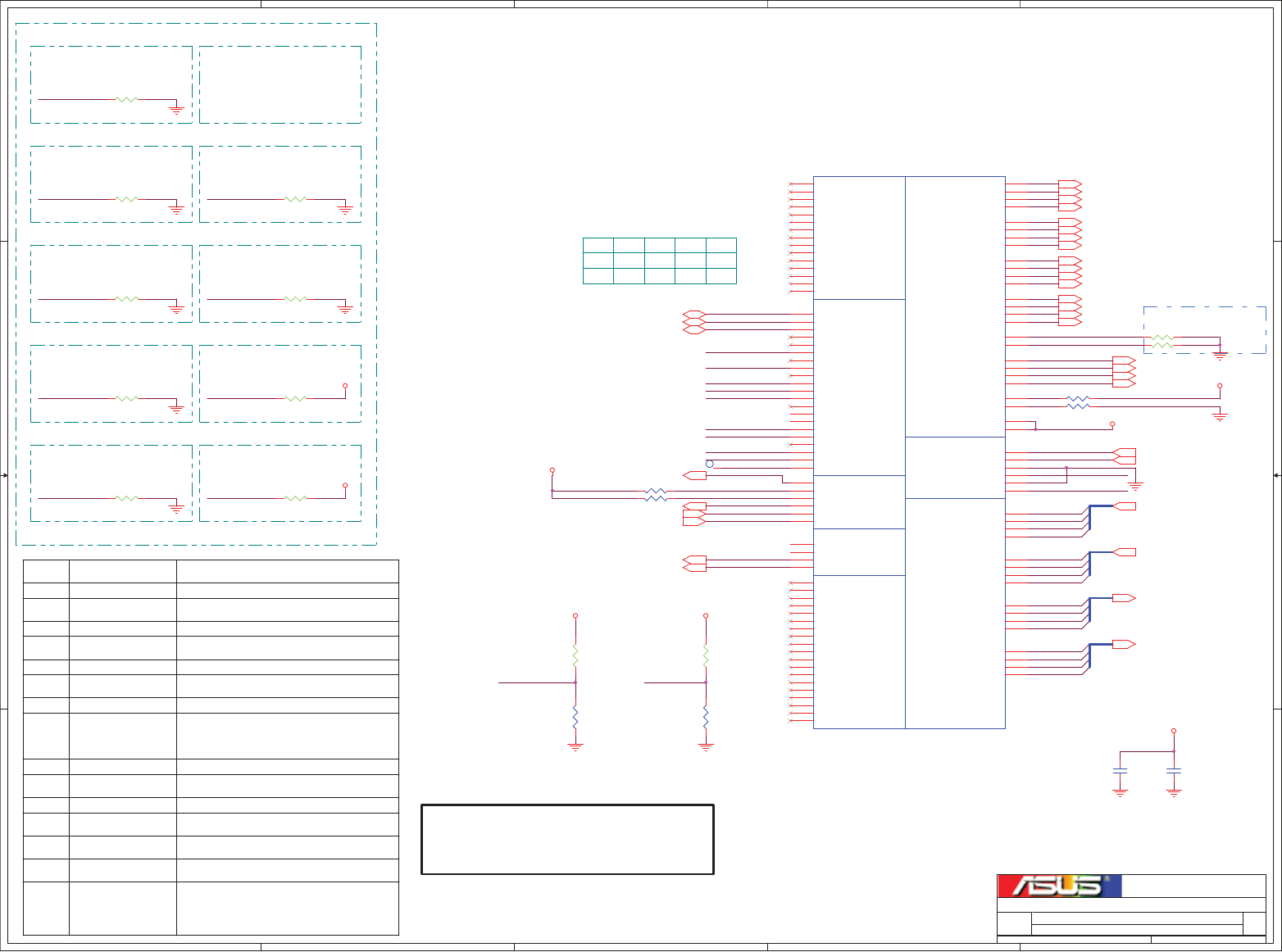Select the bottom-right dashed box power node
The width and height of the screenshot is (1282, 952).
point(345,485)
